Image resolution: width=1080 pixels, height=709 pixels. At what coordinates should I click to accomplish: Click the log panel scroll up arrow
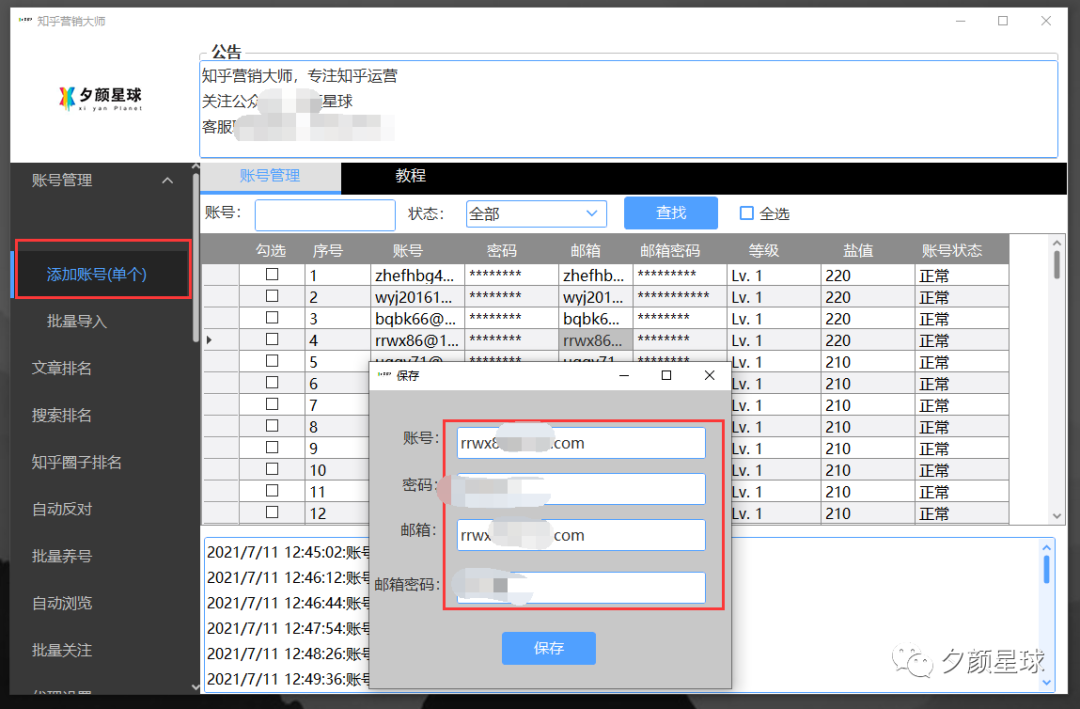click(x=1046, y=548)
